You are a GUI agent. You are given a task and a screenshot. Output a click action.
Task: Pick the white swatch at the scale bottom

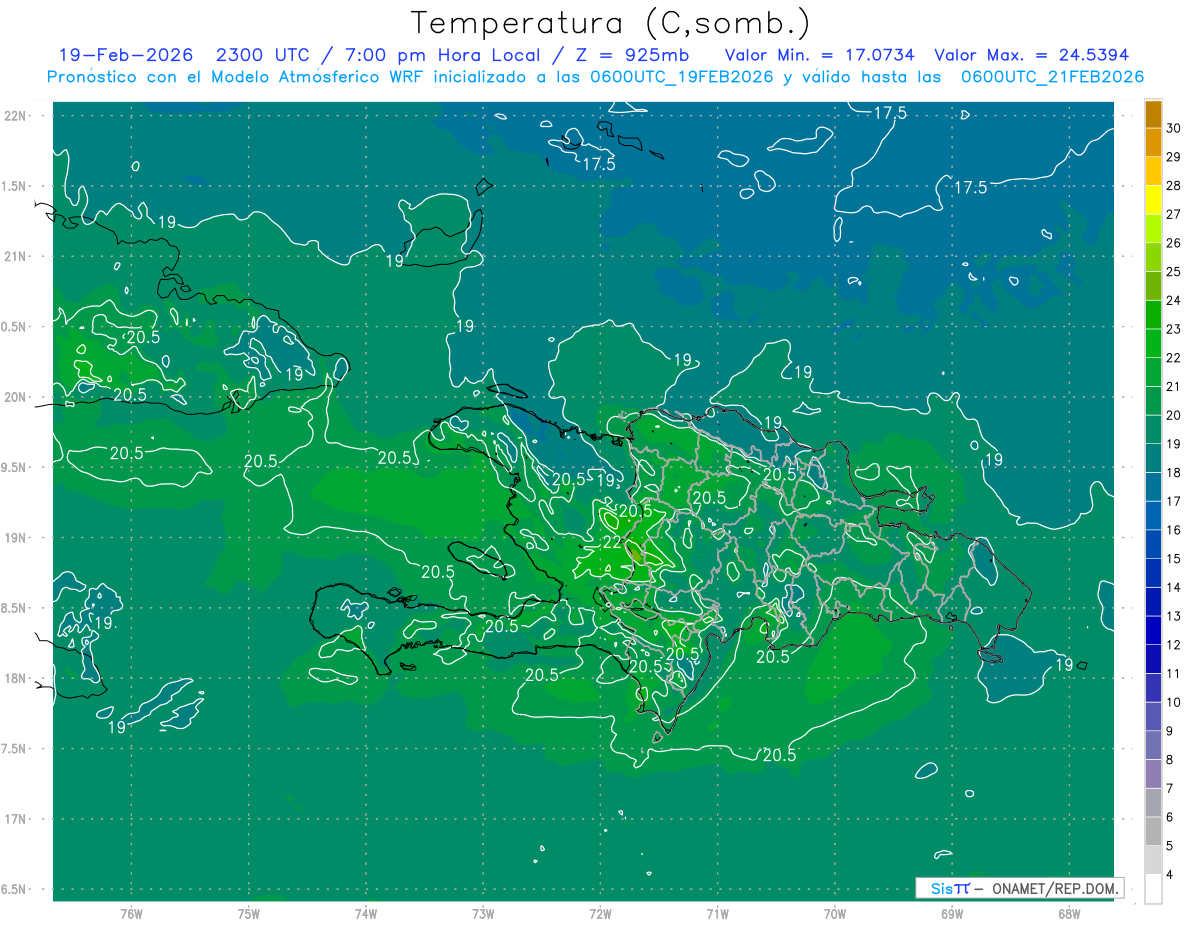coord(1153,889)
